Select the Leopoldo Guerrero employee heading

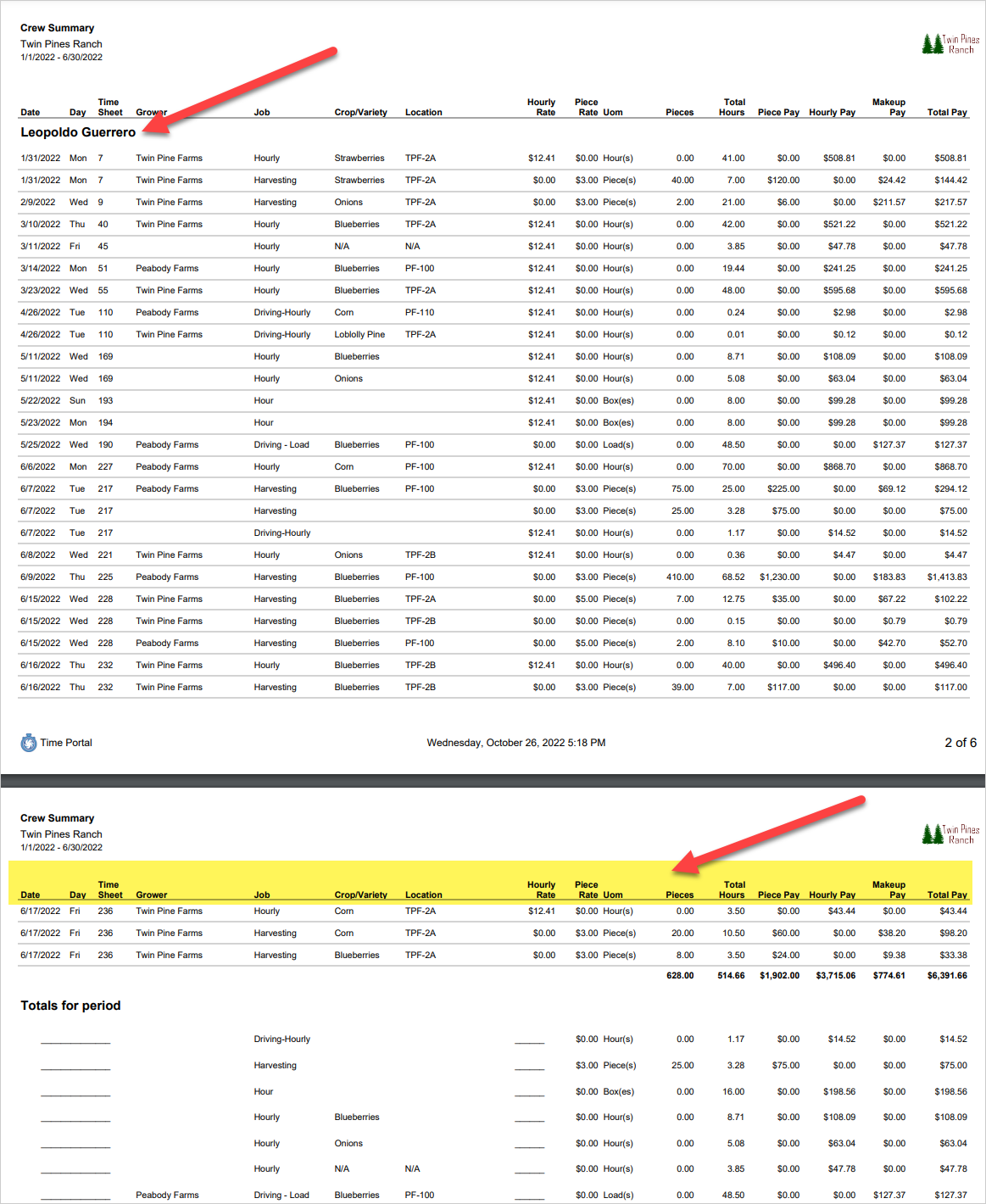[x=78, y=132]
